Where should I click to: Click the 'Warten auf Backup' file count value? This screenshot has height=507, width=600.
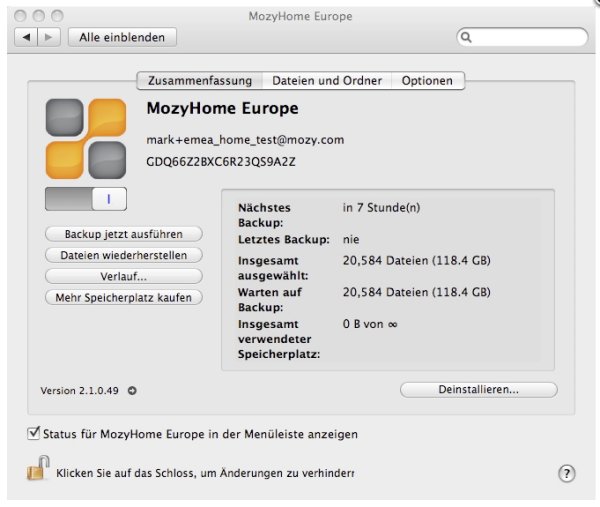pyautogui.click(x=416, y=292)
